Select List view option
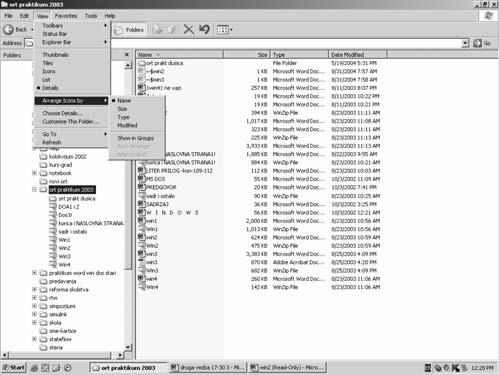 pos(72,80)
